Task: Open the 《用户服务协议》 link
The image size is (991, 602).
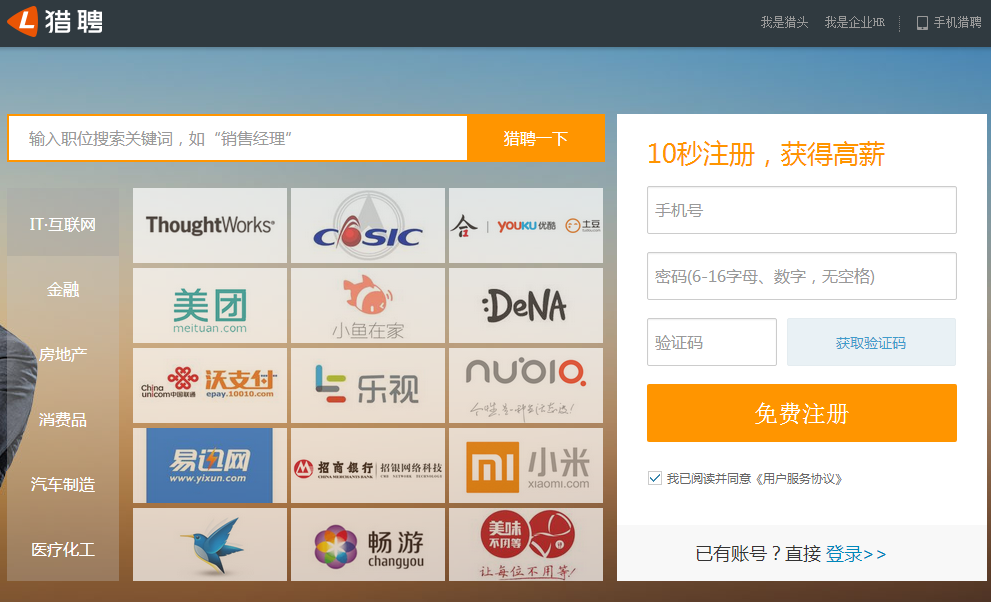Action: pos(798,479)
